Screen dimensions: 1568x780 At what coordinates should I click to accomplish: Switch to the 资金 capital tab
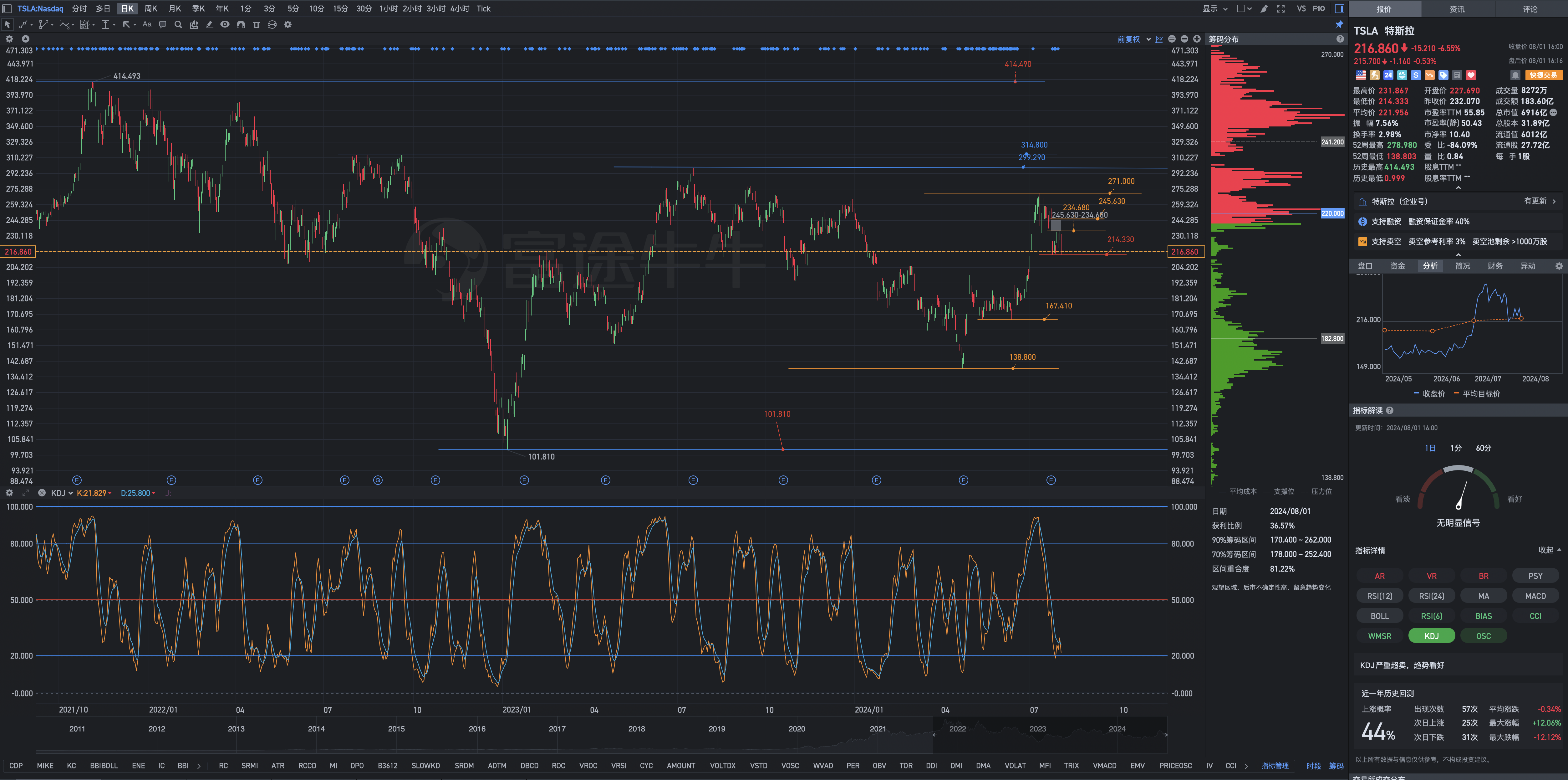(1398, 266)
